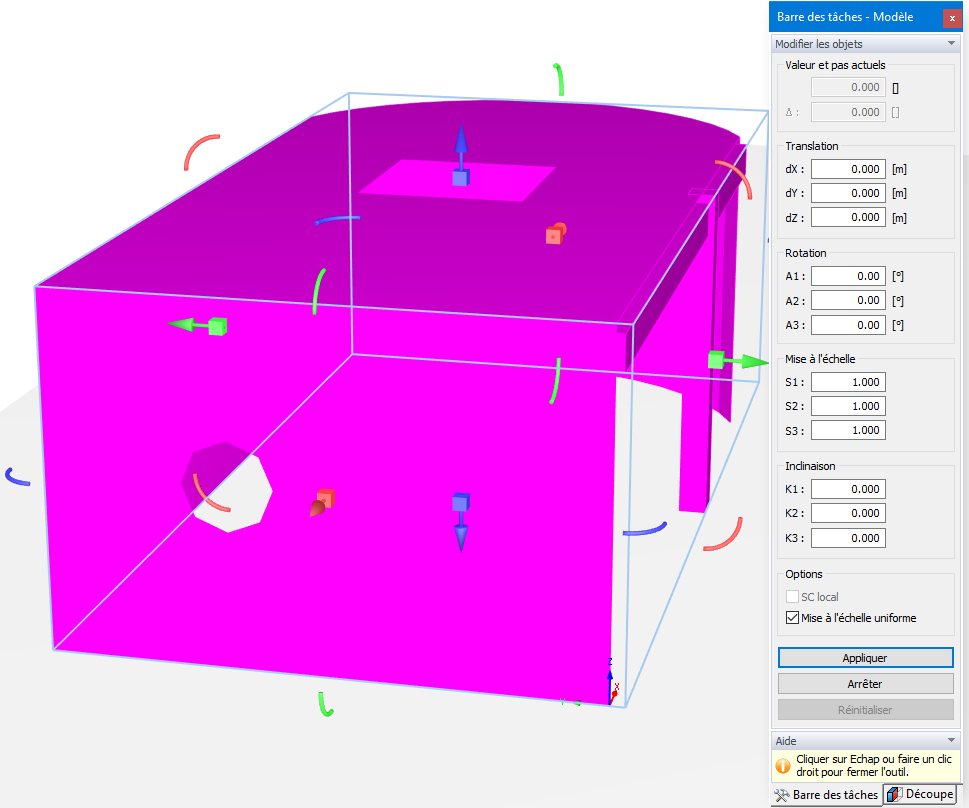
Task: Click the green arc below the front roof edge
Action: pos(555,381)
